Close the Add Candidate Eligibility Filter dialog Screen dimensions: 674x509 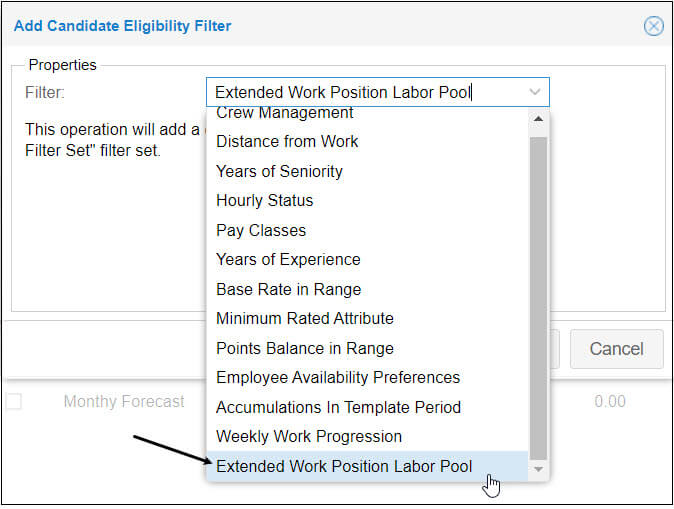[654, 26]
